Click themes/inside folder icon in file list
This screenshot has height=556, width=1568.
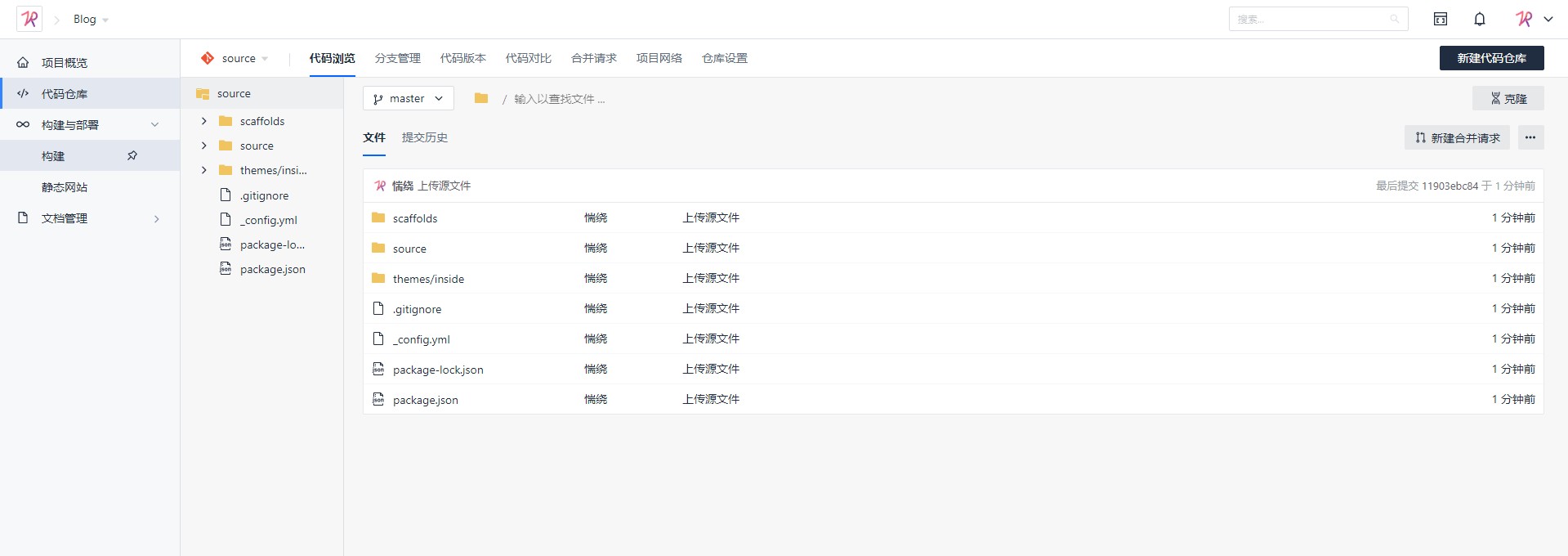point(378,278)
